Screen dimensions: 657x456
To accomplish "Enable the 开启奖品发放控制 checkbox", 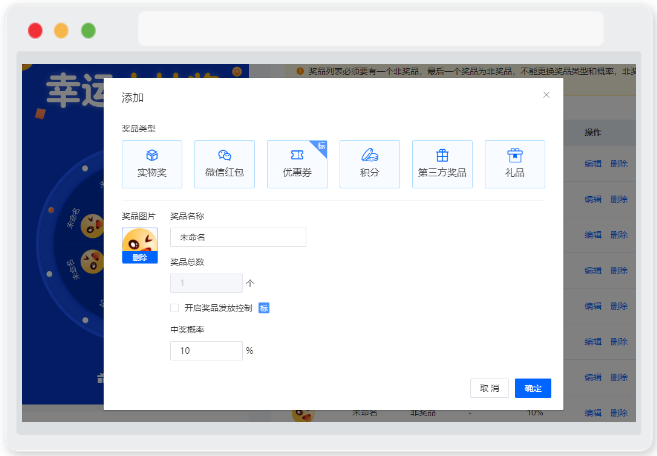I will click(x=174, y=308).
